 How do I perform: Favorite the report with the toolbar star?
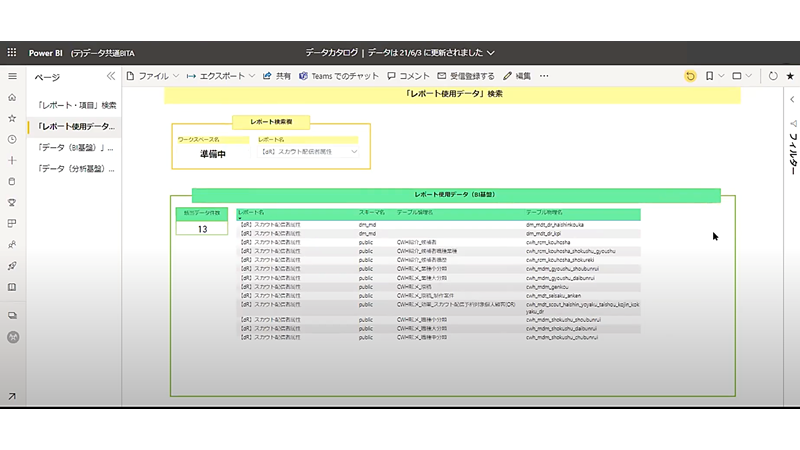[x=790, y=76]
